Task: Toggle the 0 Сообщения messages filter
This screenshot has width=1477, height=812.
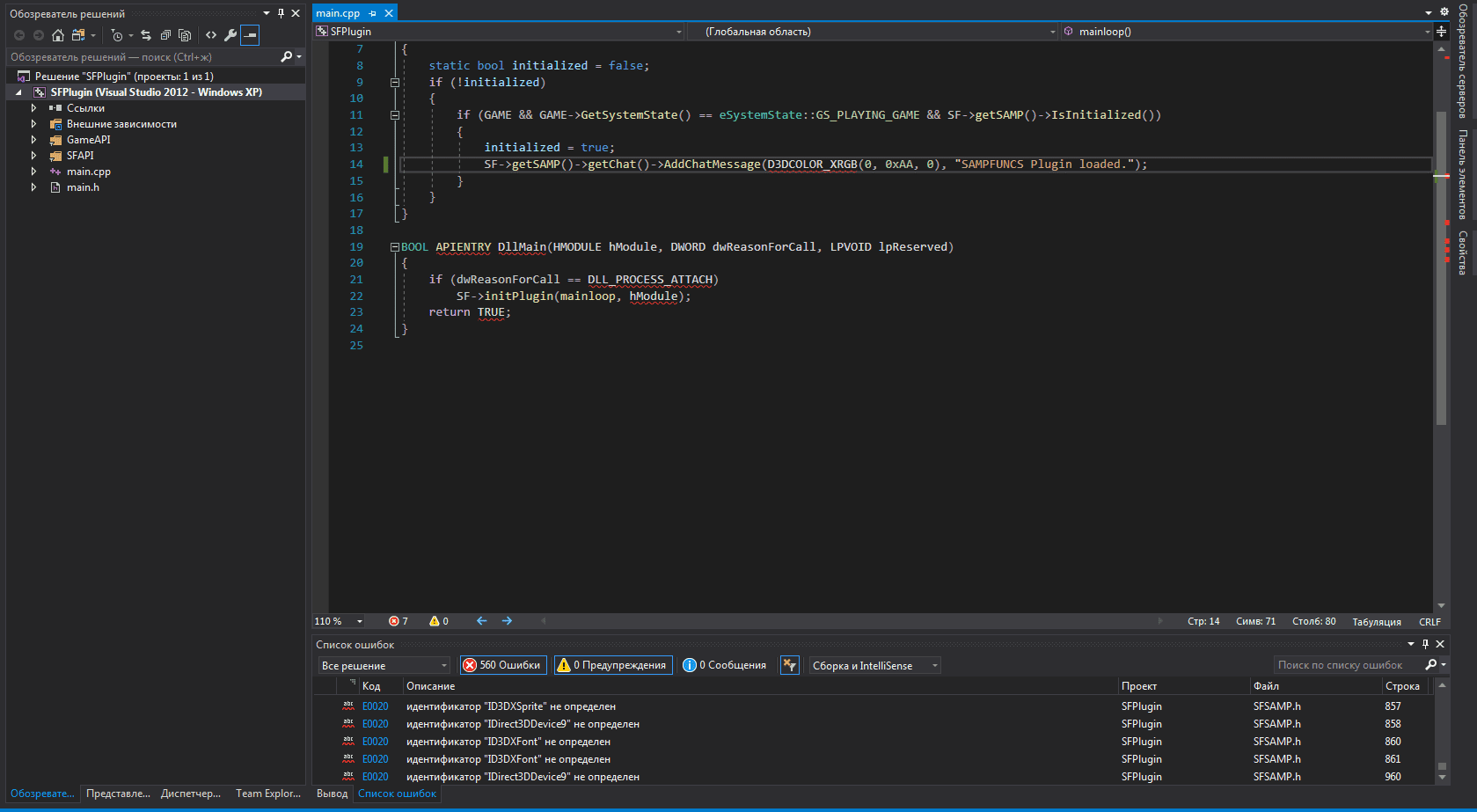Action: coord(725,665)
